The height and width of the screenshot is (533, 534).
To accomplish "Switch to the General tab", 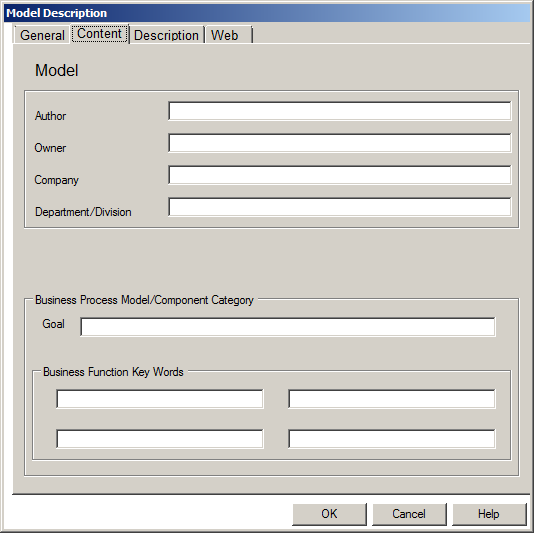I will 42,35.
